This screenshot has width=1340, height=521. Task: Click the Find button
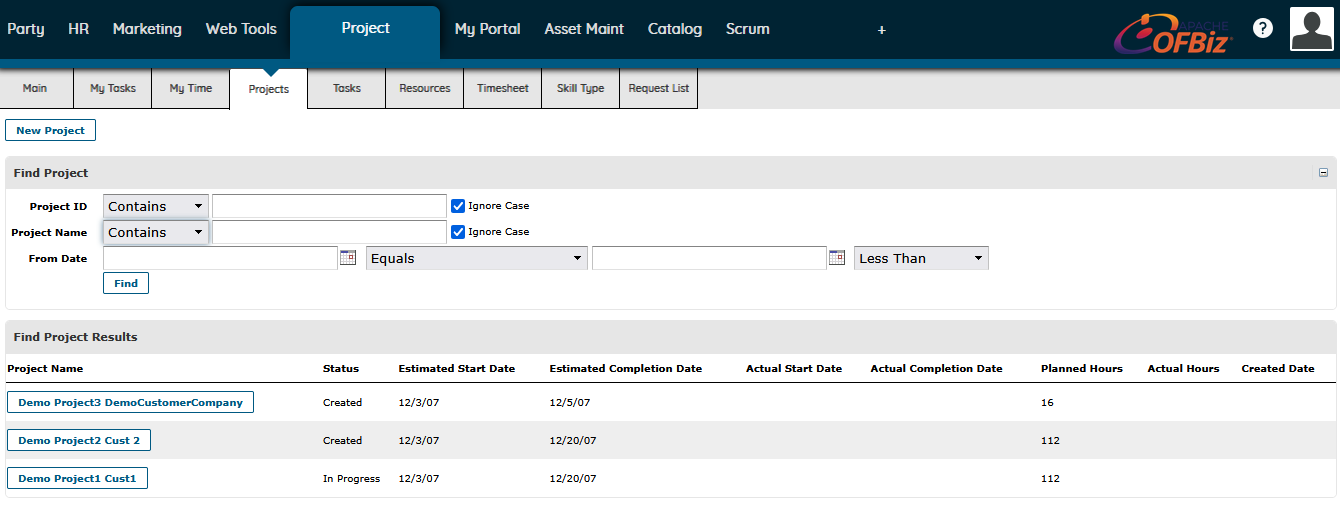pos(126,283)
